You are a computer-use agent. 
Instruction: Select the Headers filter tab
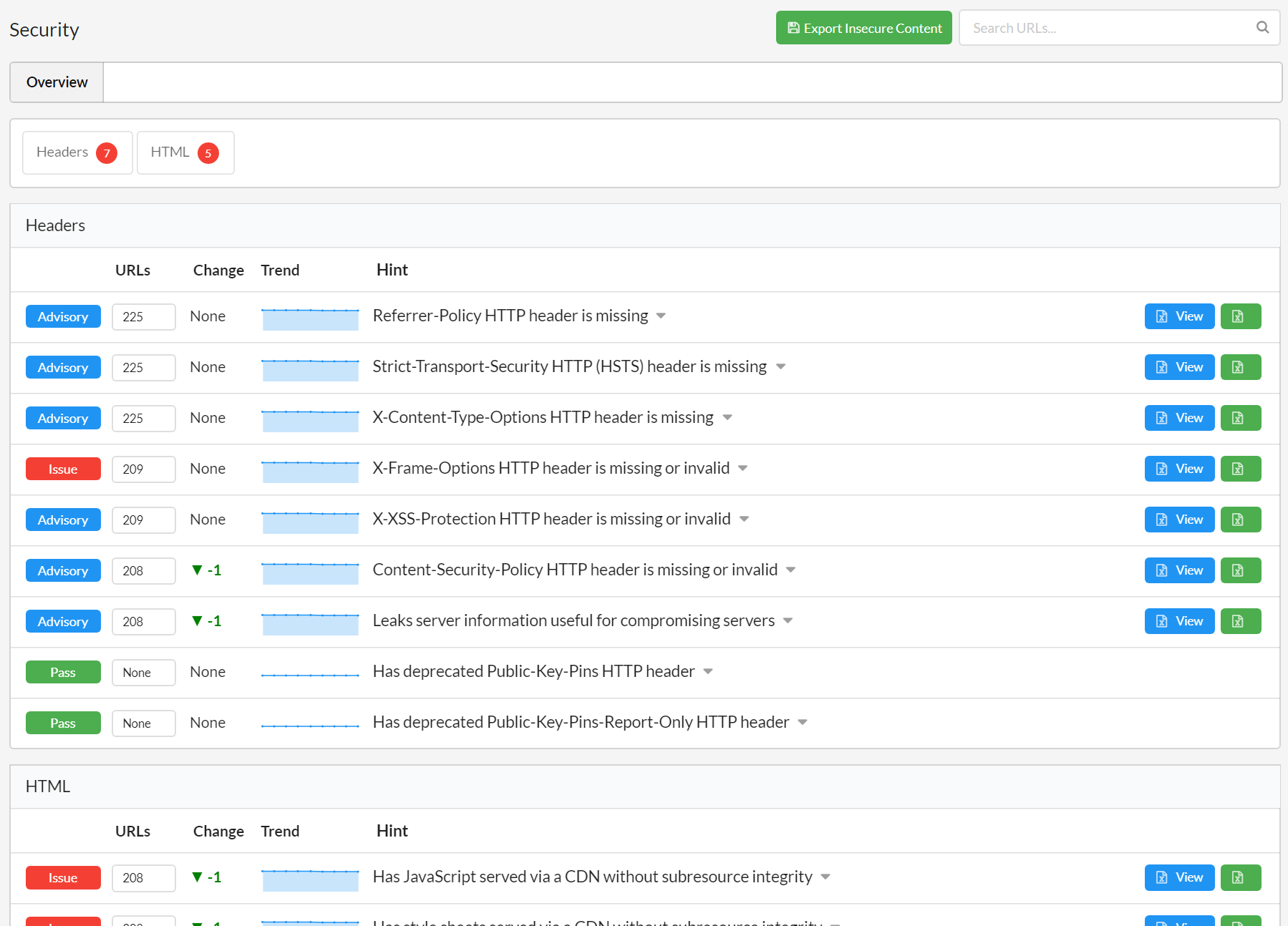(x=77, y=152)
